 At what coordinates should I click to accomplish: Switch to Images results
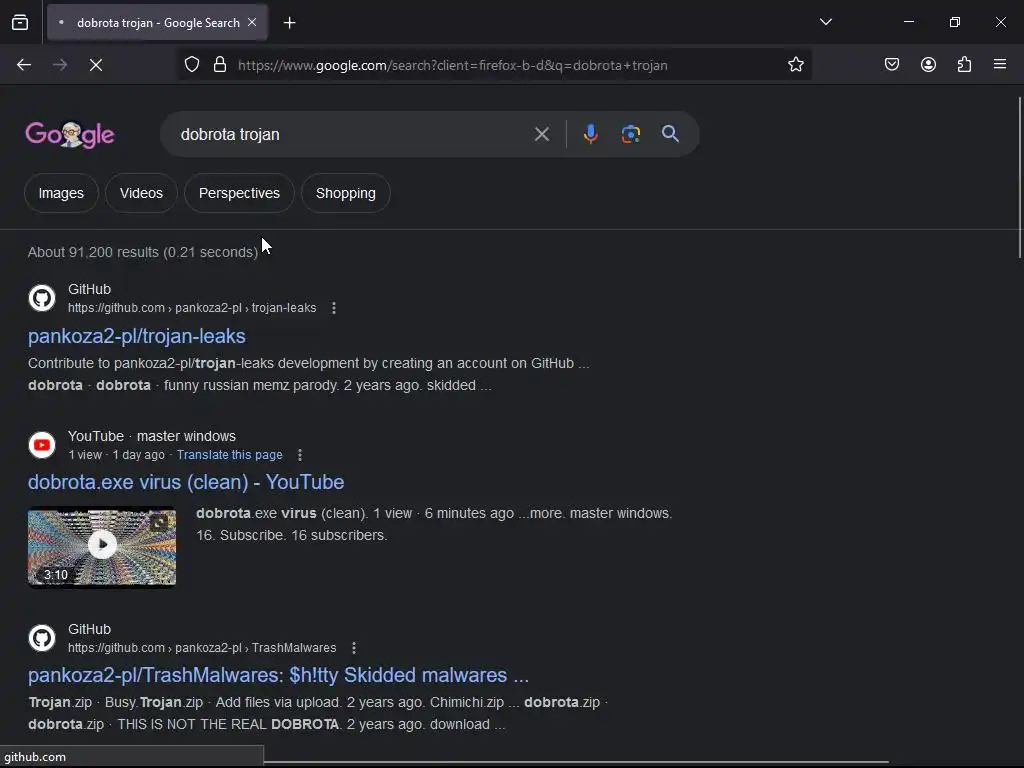pyautogui.click(x=61, y=193)
